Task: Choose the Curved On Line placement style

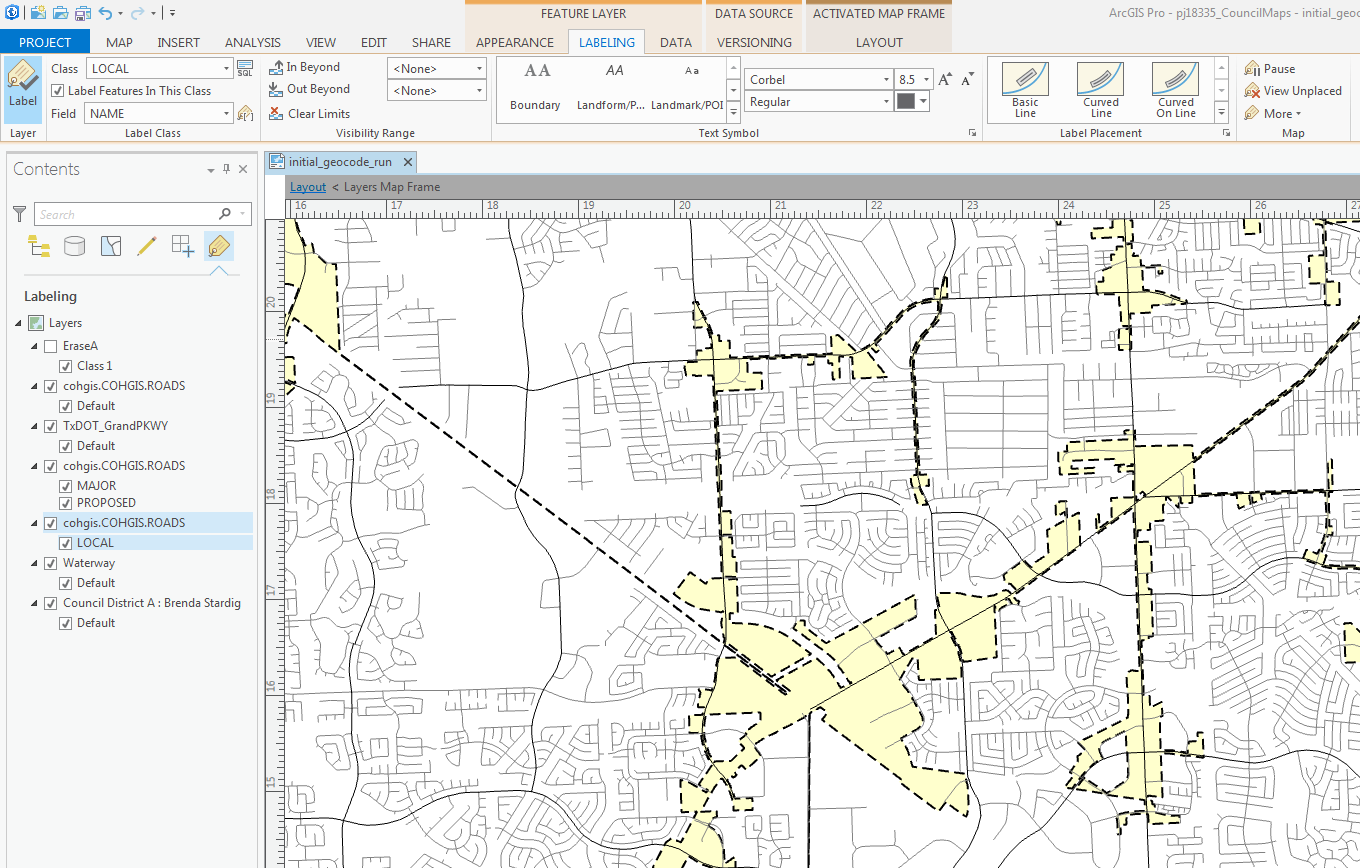Action: click(x=1176, y=90)
